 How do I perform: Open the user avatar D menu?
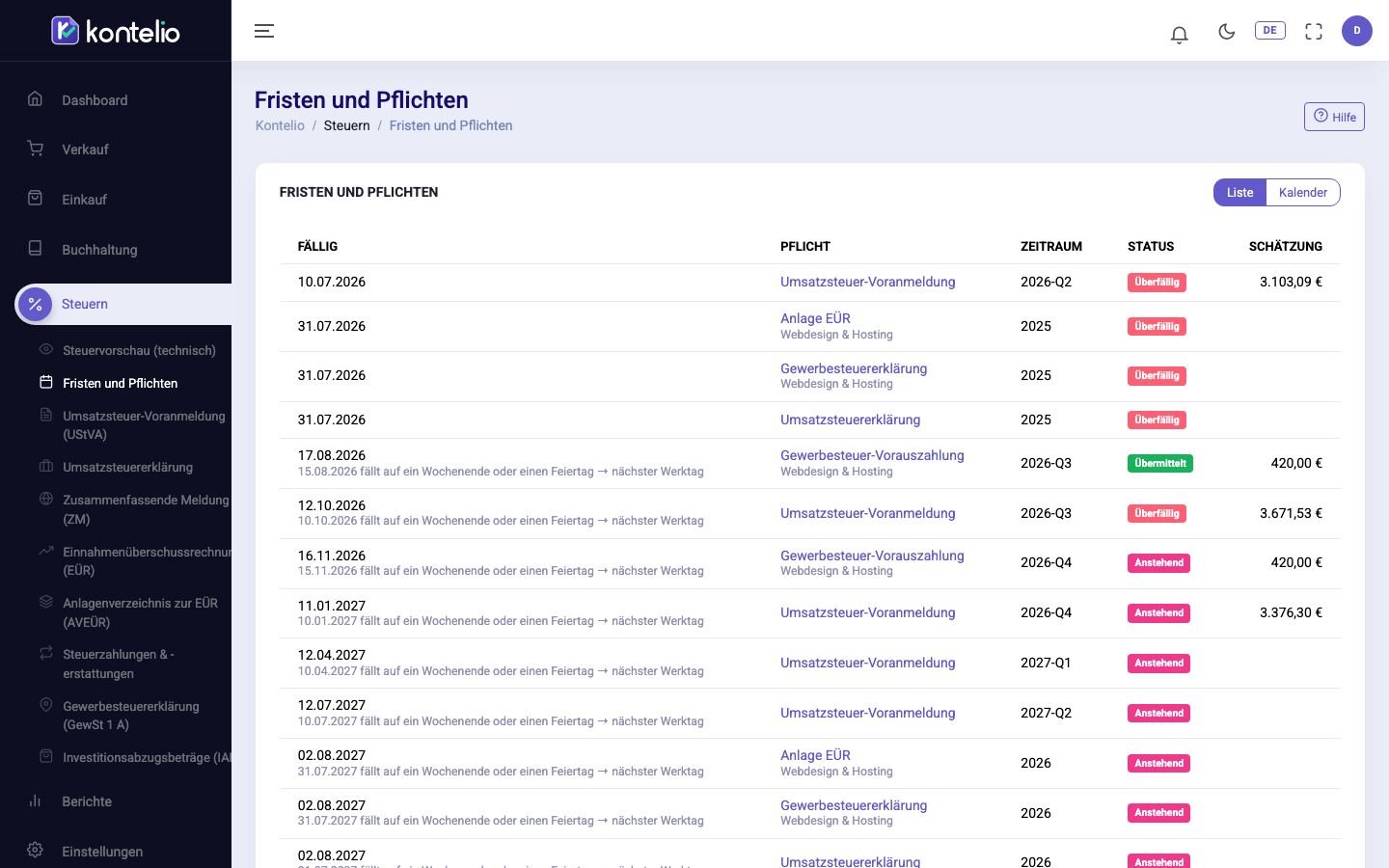tap(1356, 31)
